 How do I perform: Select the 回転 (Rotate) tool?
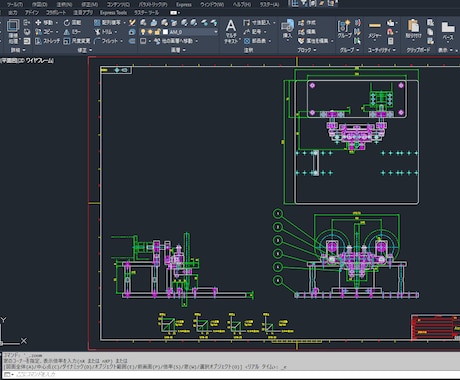[72, 23]
